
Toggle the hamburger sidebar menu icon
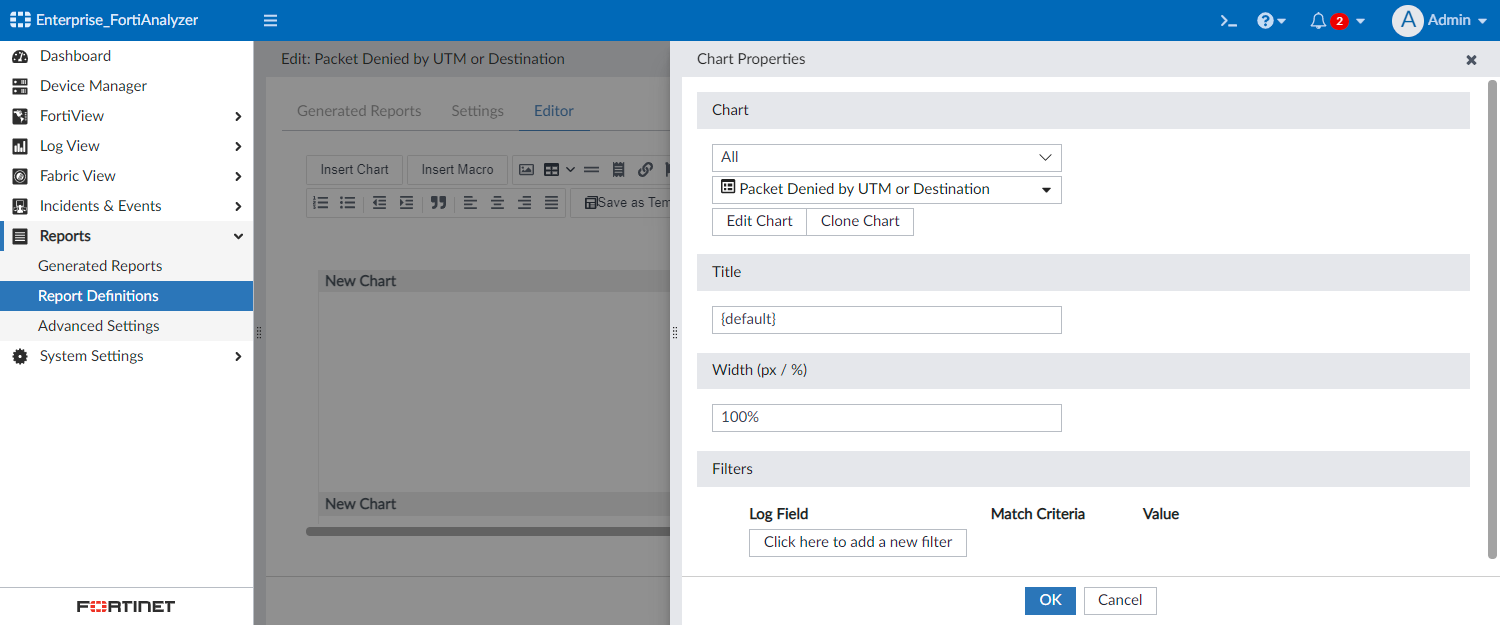270,20
